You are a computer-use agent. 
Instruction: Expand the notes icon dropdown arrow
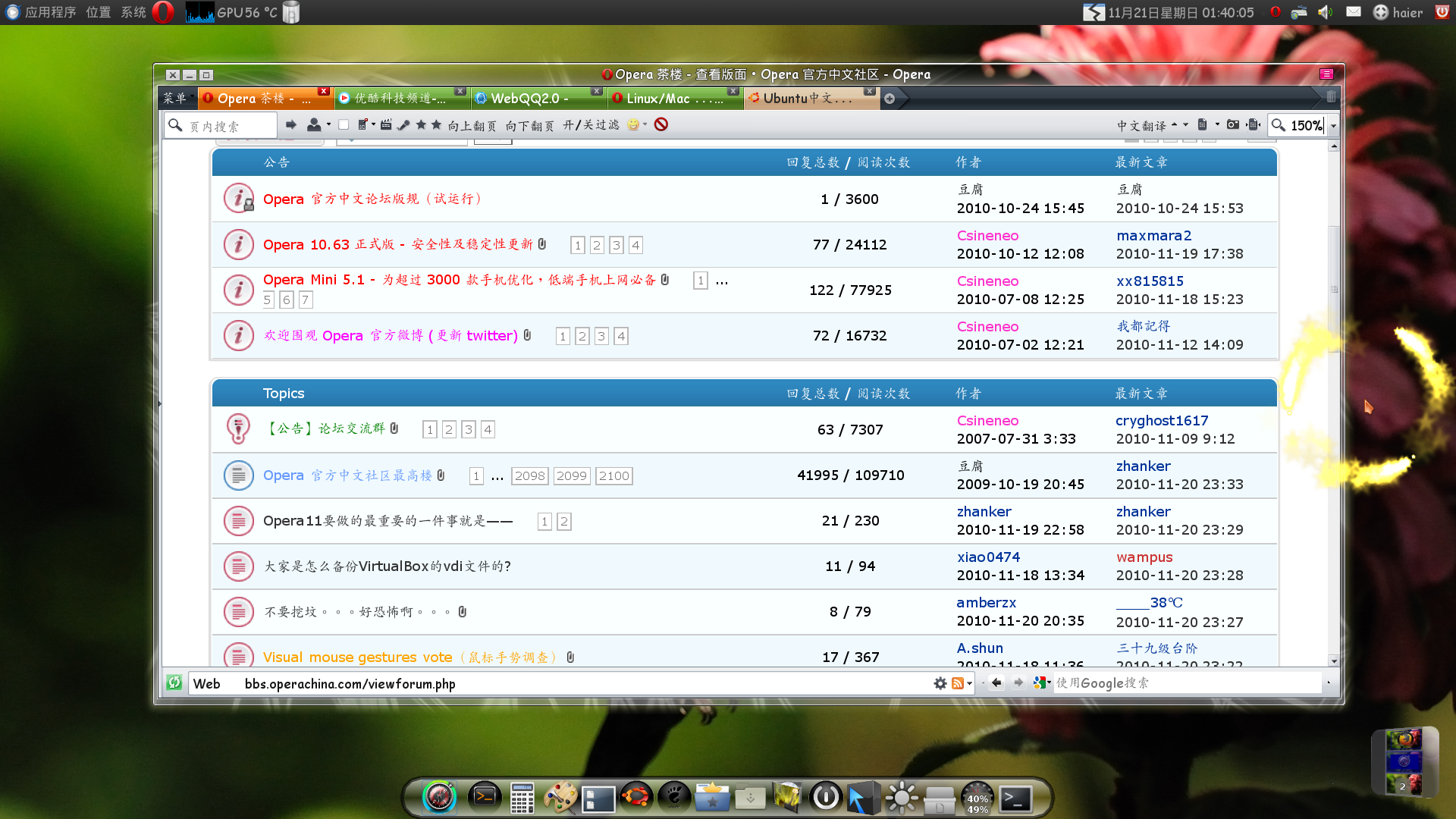(373, 124)
